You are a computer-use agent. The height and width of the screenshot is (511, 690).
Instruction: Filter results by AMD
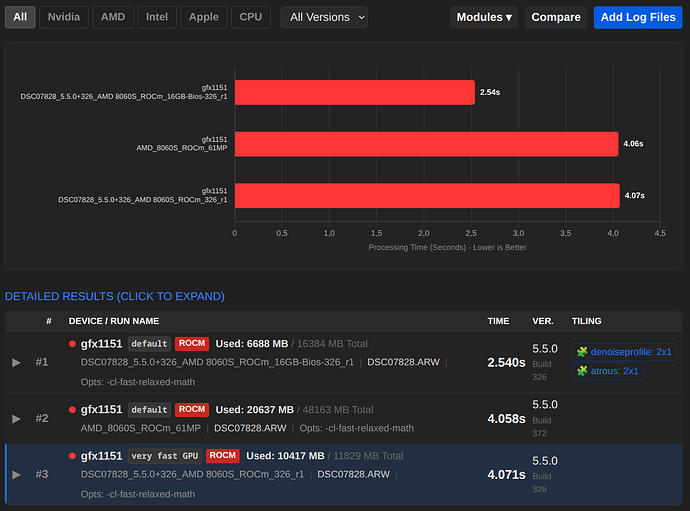[x=113, y=17]
